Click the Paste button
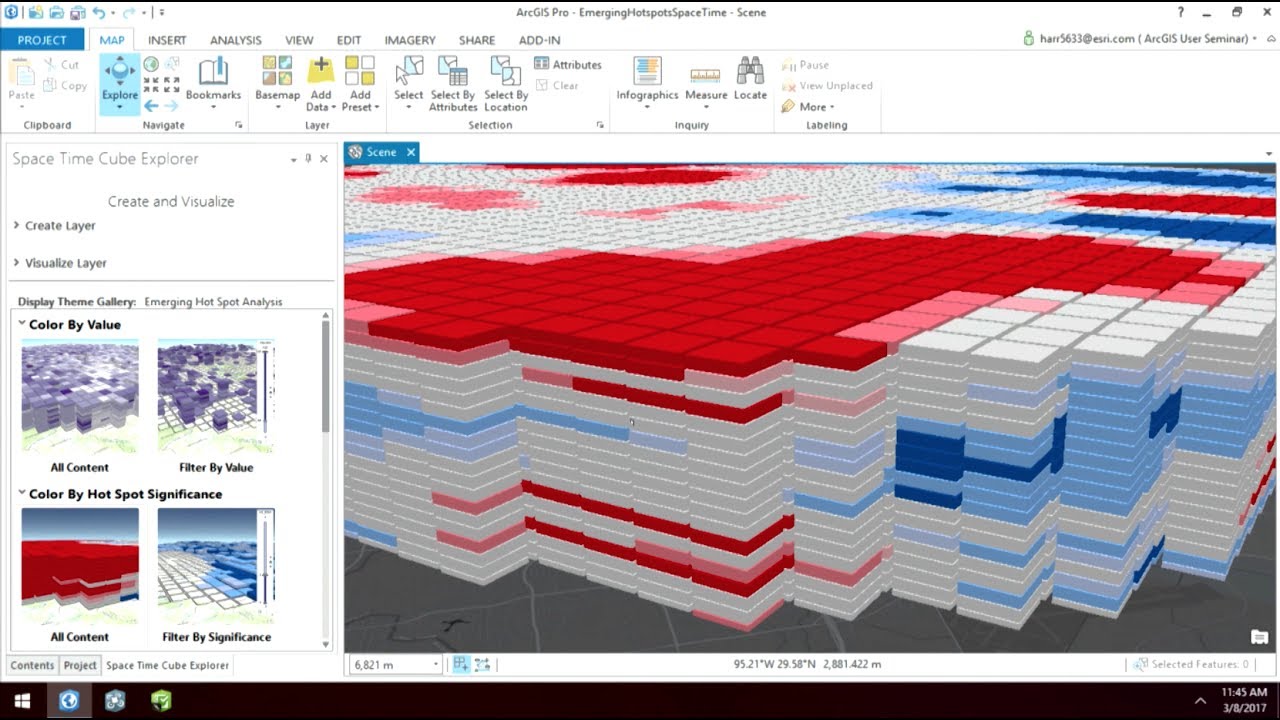This screenshot has height=720, width=1280. (x=21, y=80)
